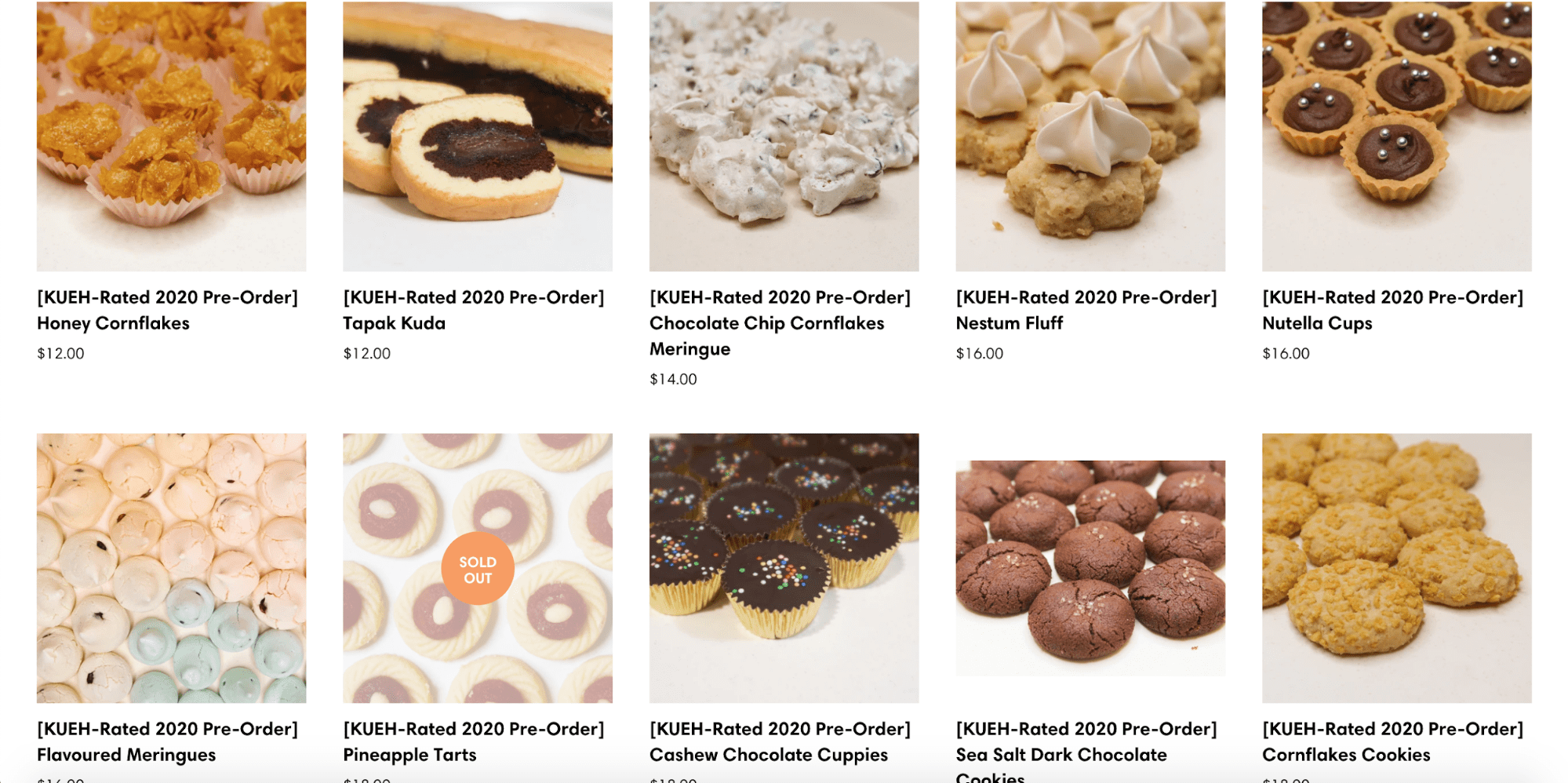Open the Cashew Chocolate Cuppies photo
Screen dimensions: 1568x783
click(x=784, y=568)
